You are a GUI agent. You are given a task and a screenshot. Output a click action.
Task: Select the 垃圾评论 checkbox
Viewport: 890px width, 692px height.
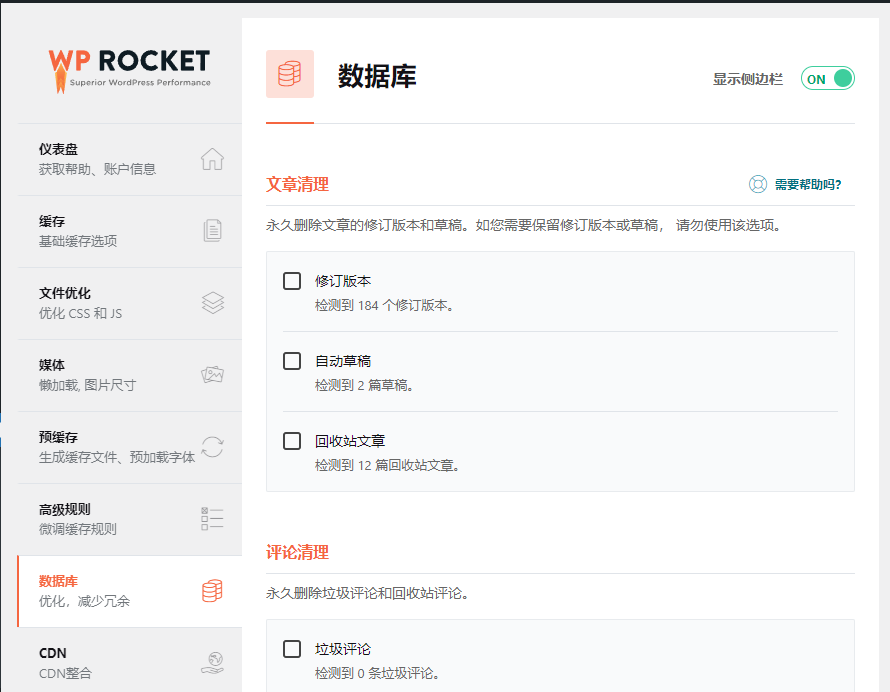(x=292, y=649)
